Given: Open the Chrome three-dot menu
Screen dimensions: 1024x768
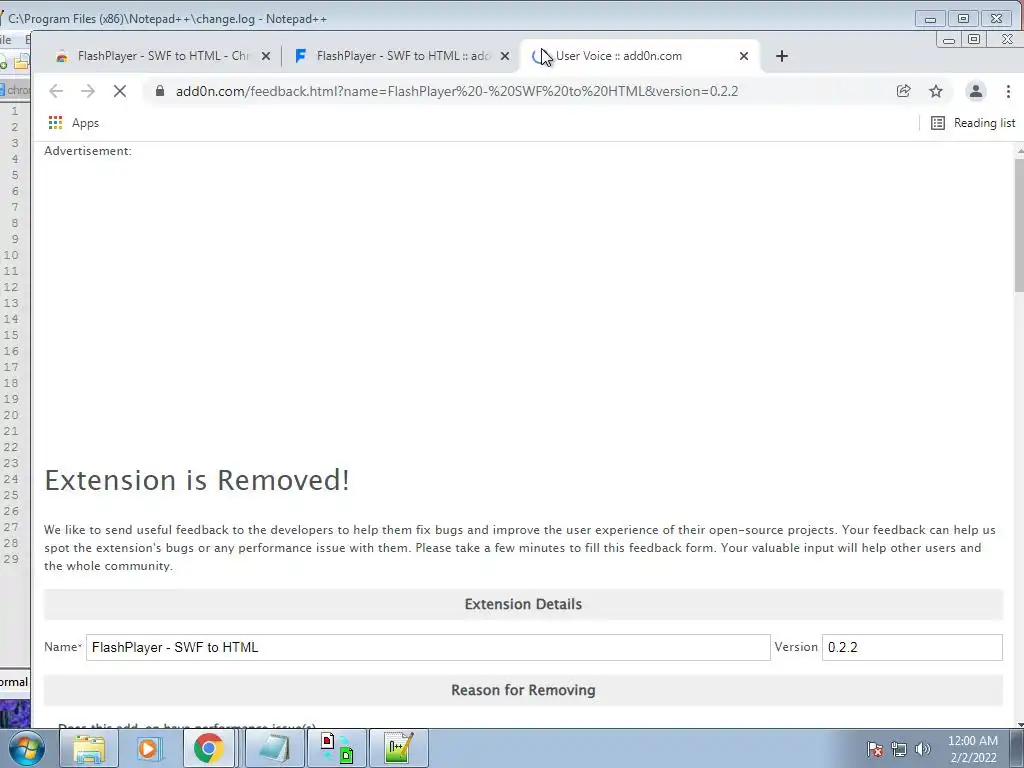Looking at the screenshot, I should pyautogui.click(x=1008, y=91).
